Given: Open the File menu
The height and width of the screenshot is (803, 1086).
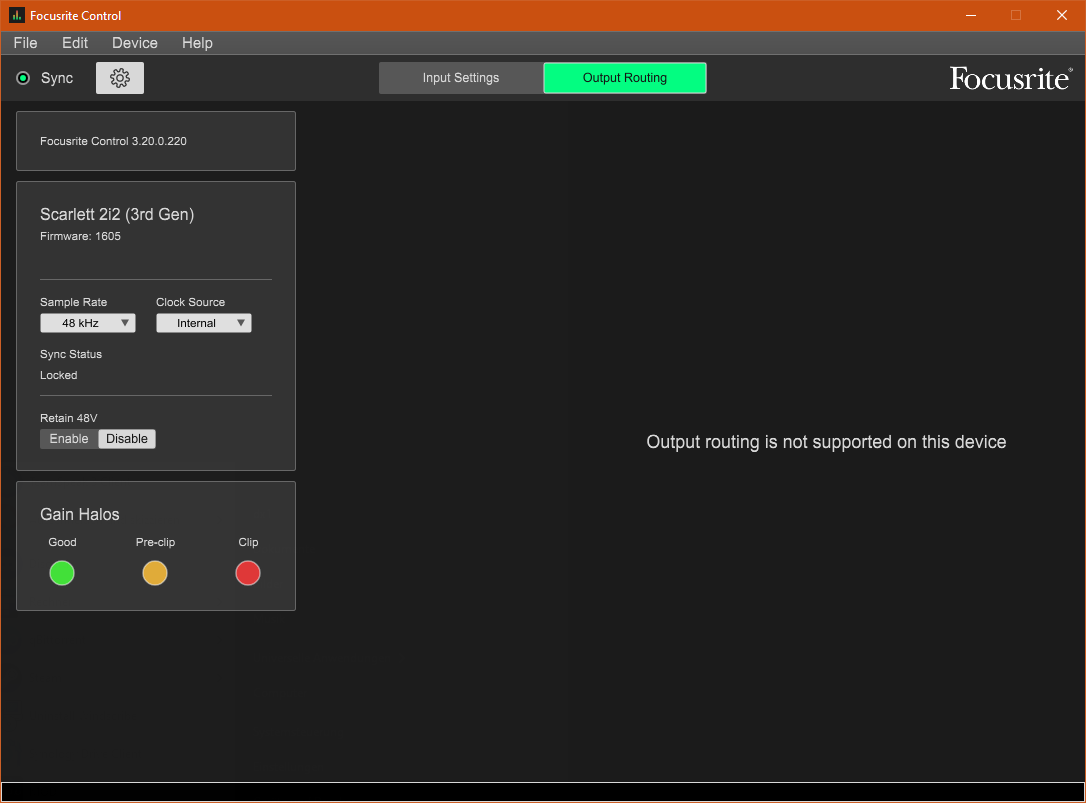Looking at the screenshot, I should pos(26,43).
